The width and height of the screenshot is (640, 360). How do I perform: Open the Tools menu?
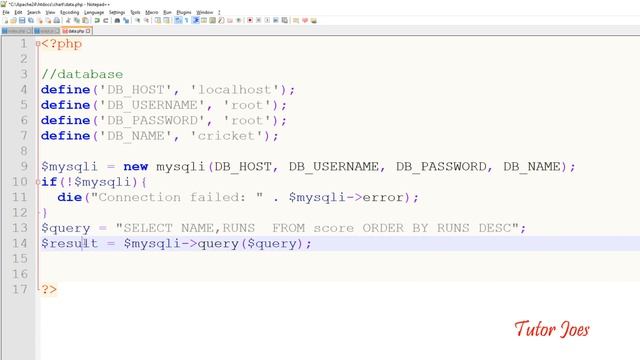[135, 12]
